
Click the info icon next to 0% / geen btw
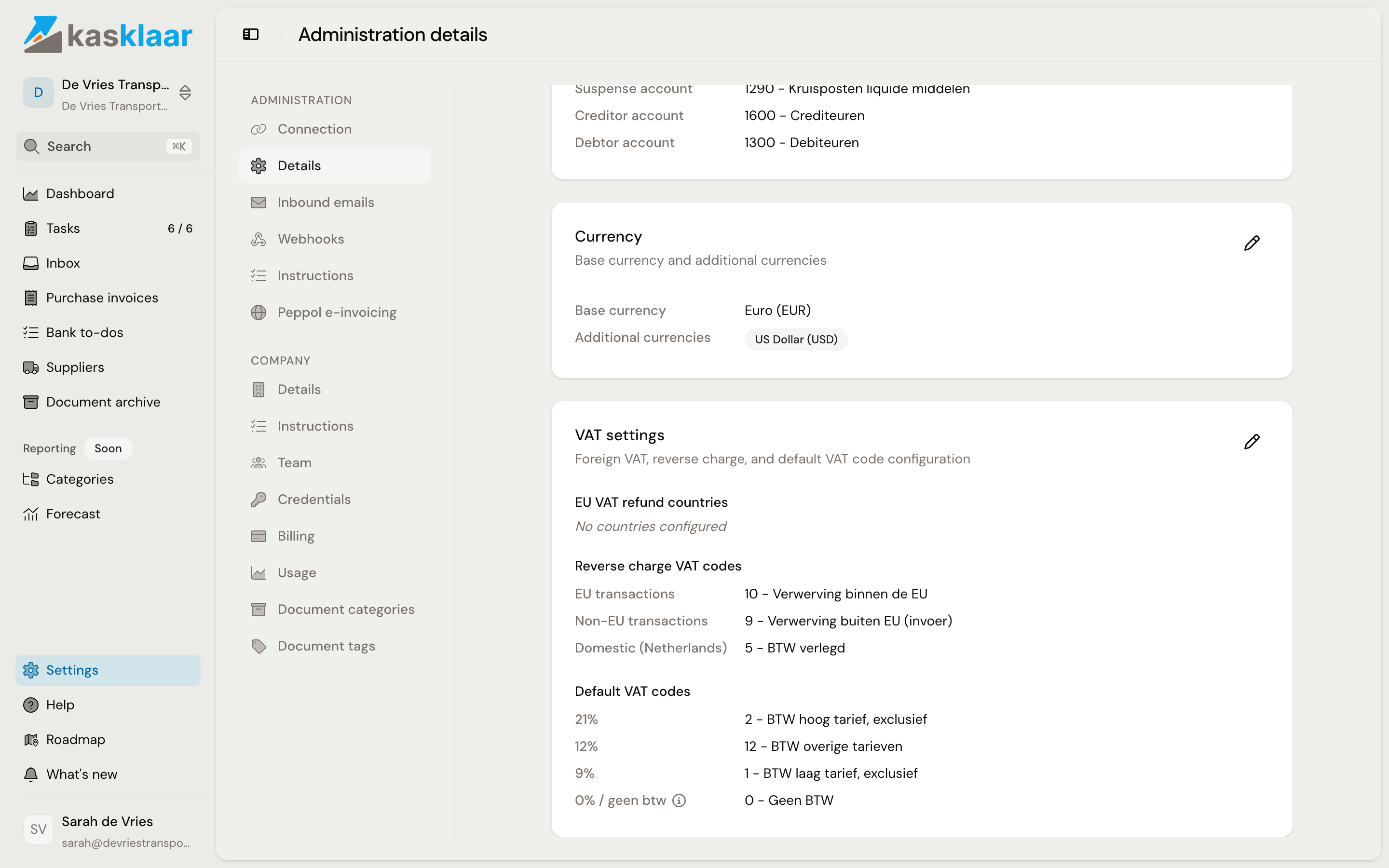coord(679,801)
